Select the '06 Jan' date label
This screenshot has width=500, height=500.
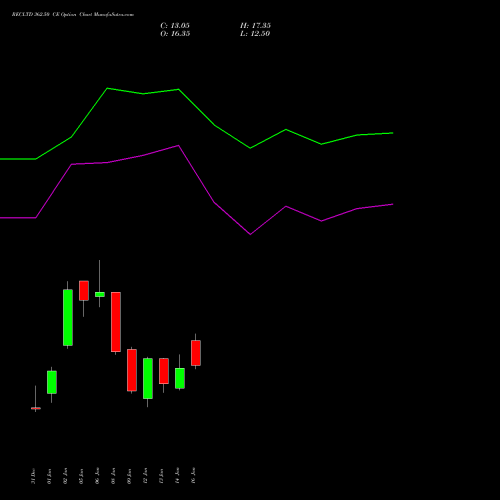(97, 476)
